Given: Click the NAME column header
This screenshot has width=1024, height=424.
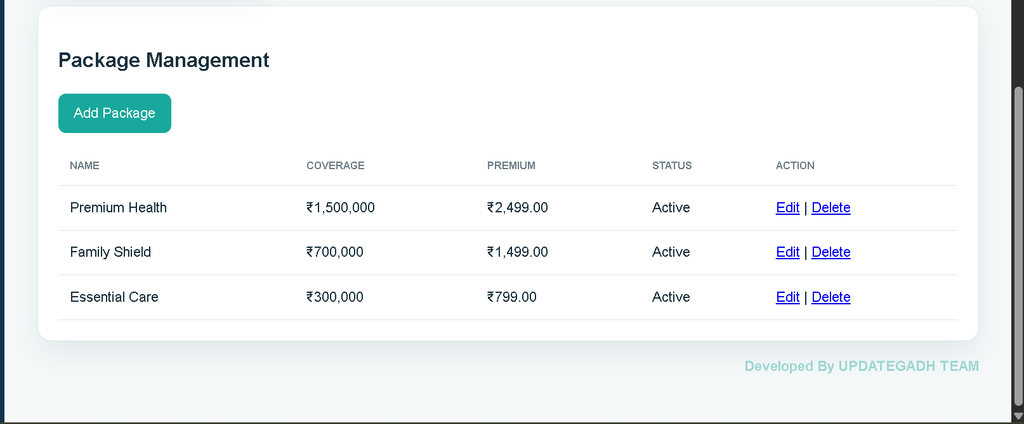Looking at the screenshot, I should pyautogui.click(x=85, y=166).
